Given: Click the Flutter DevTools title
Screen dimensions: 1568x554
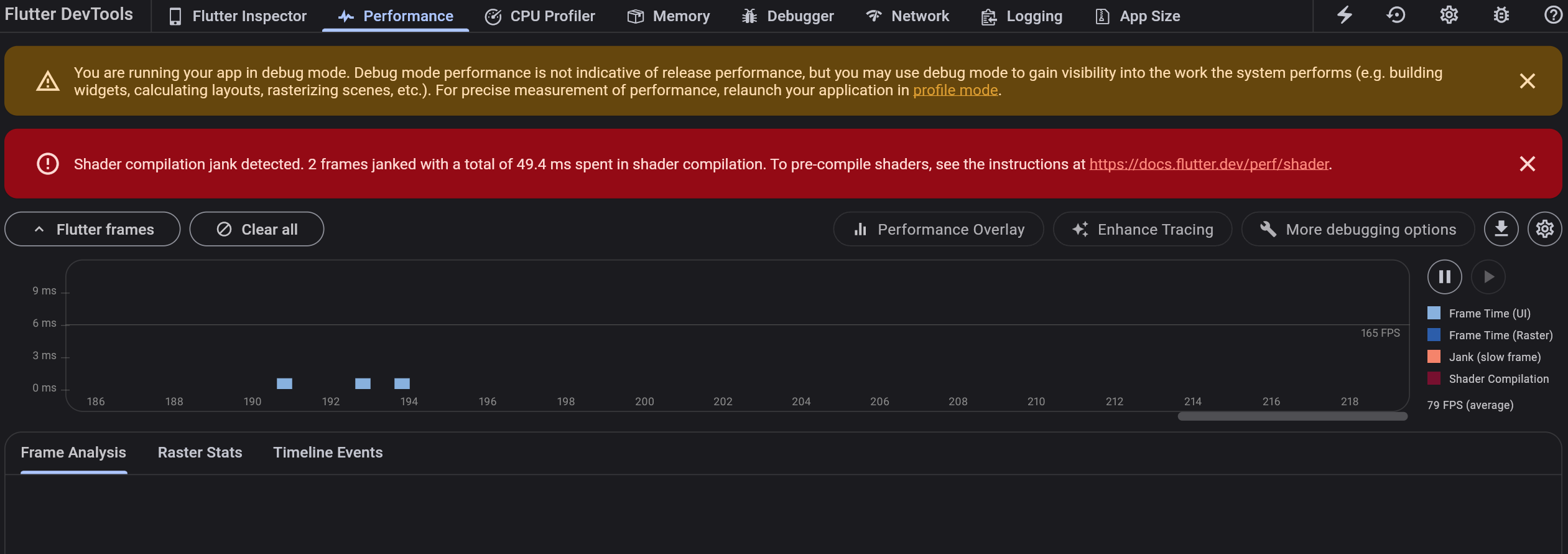Looking at the screenshot, I should [x=68, y=14].
